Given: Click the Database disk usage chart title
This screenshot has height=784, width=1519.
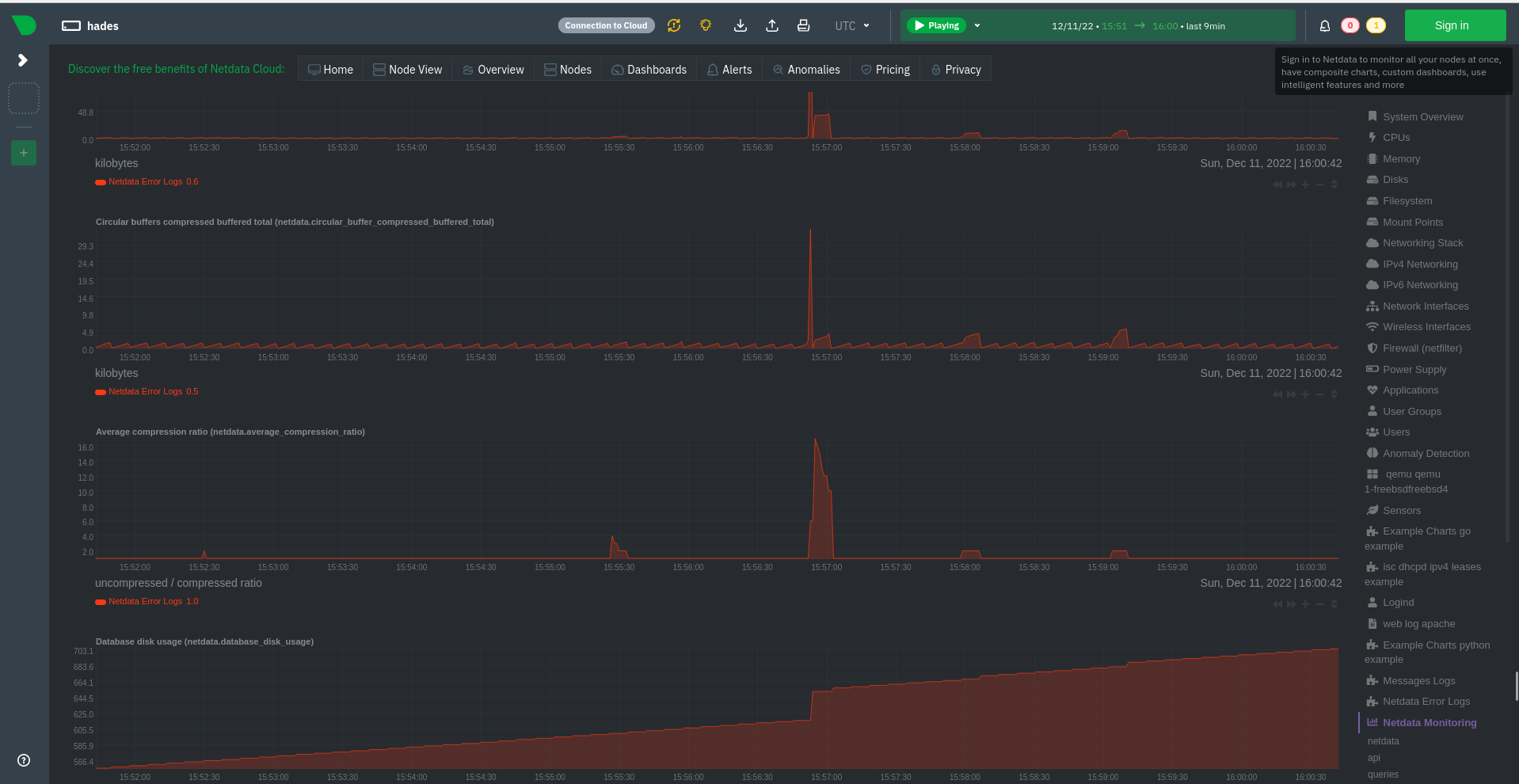Looking at the screenshot, I should 204,641.
